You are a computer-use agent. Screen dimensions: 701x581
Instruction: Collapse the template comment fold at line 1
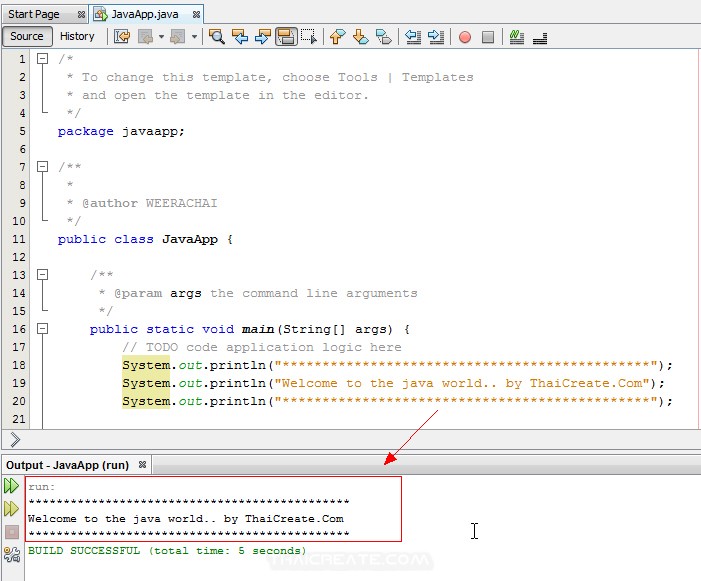42,59
